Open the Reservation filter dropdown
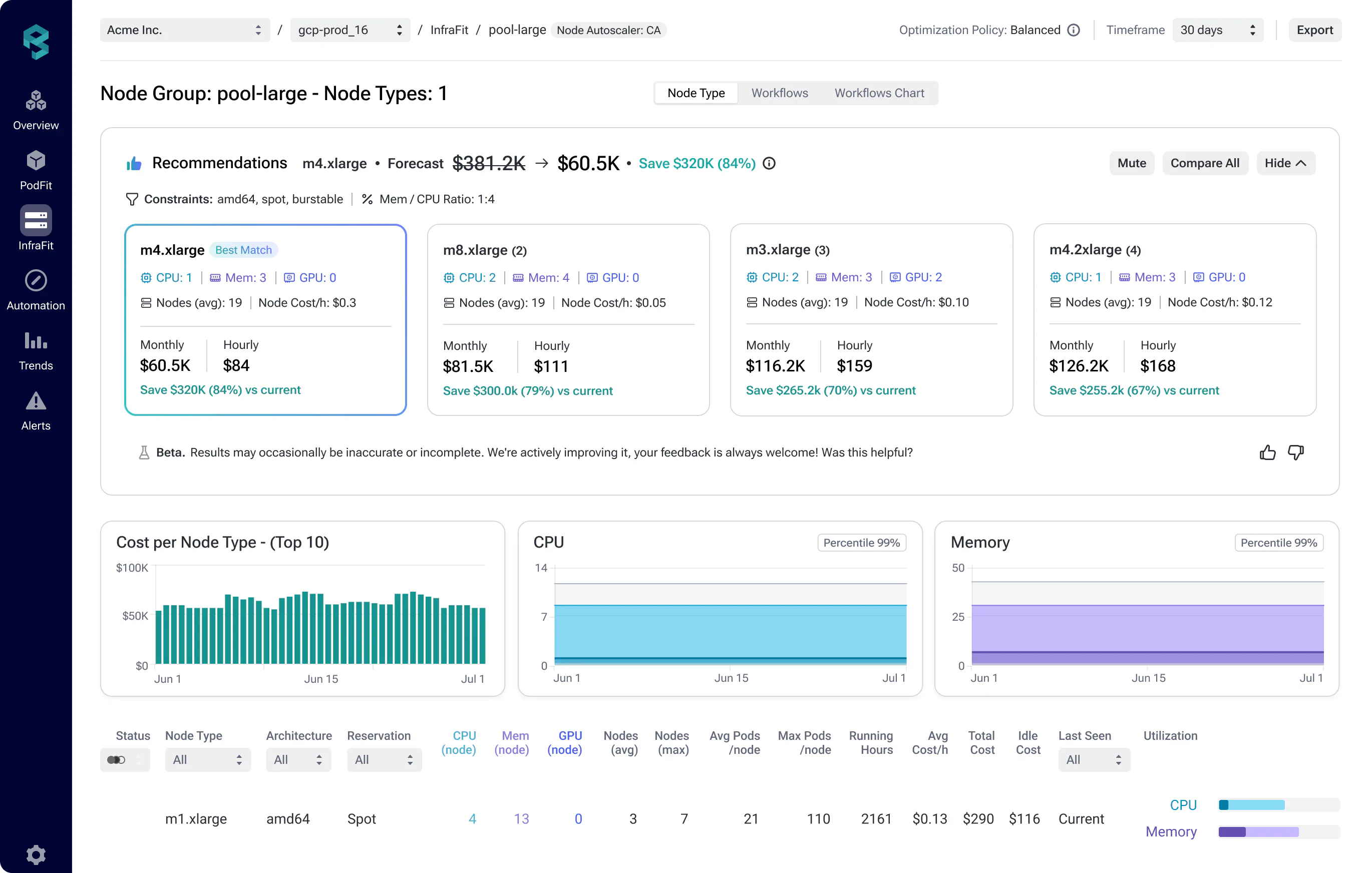 click(384, 760)
